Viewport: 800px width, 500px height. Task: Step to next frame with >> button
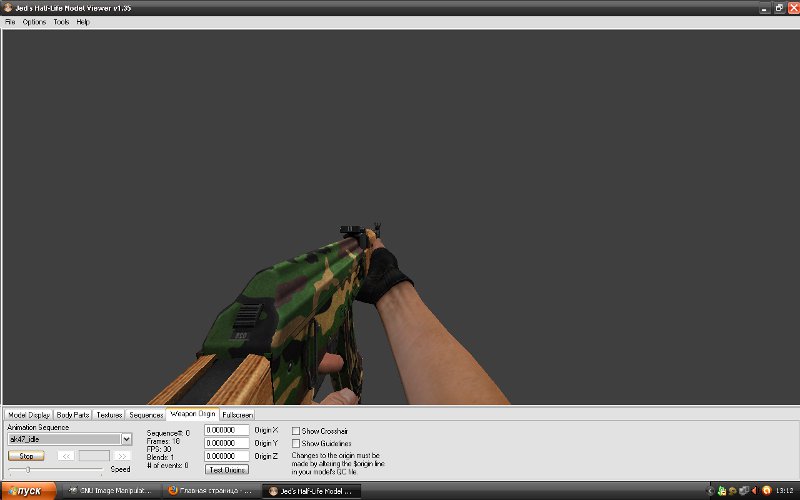[x=122, y=456]
